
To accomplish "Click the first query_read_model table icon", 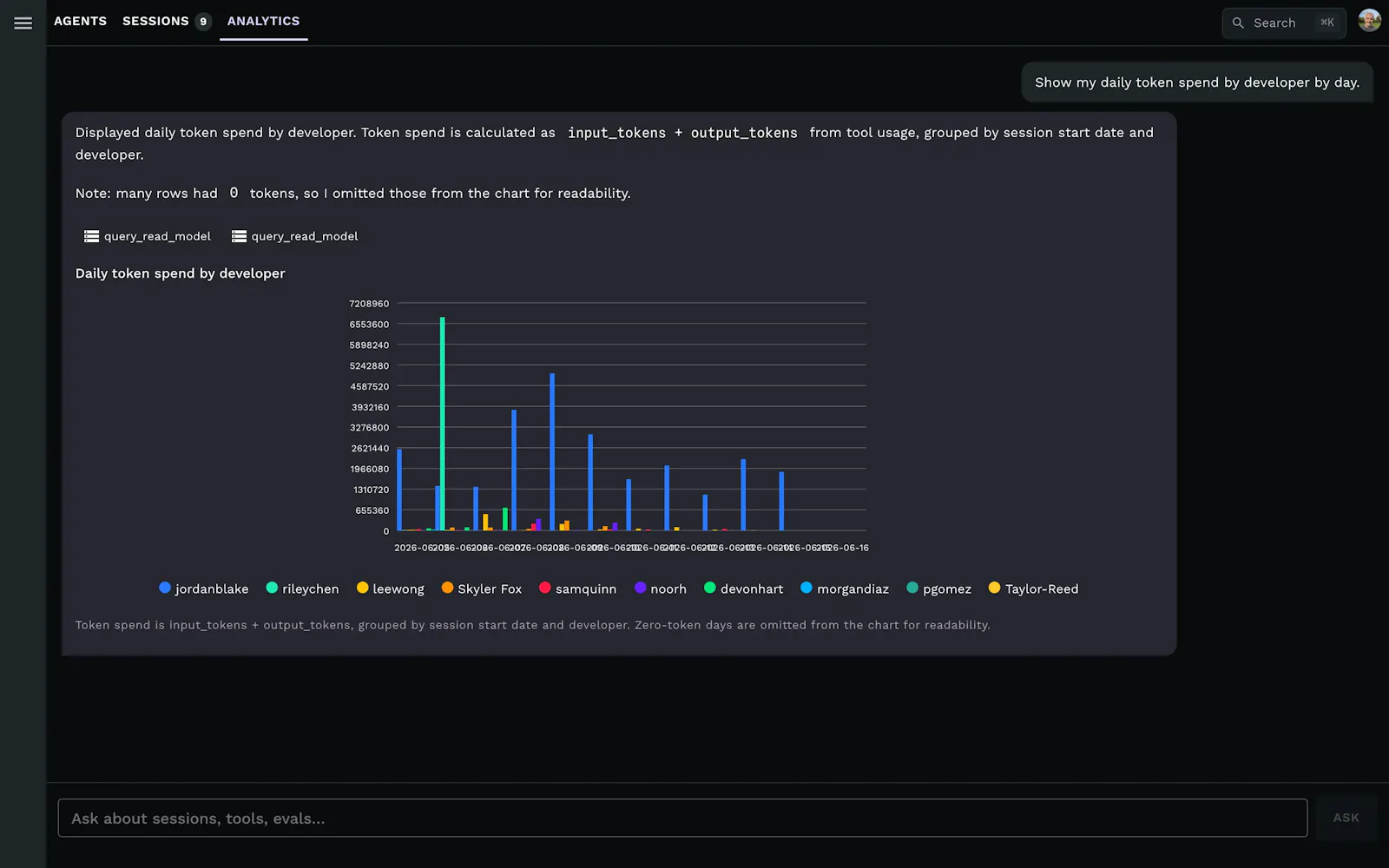I will [x=91, y=236].
